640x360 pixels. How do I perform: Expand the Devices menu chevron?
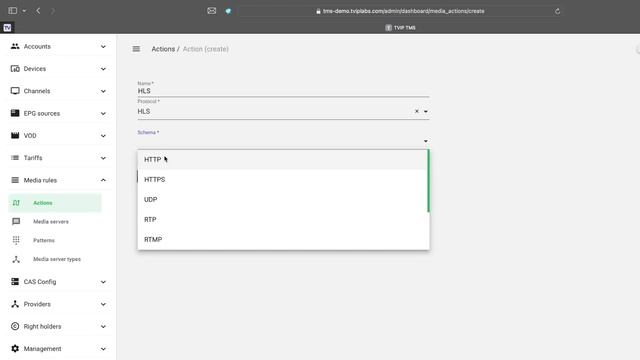pos(103,69)
